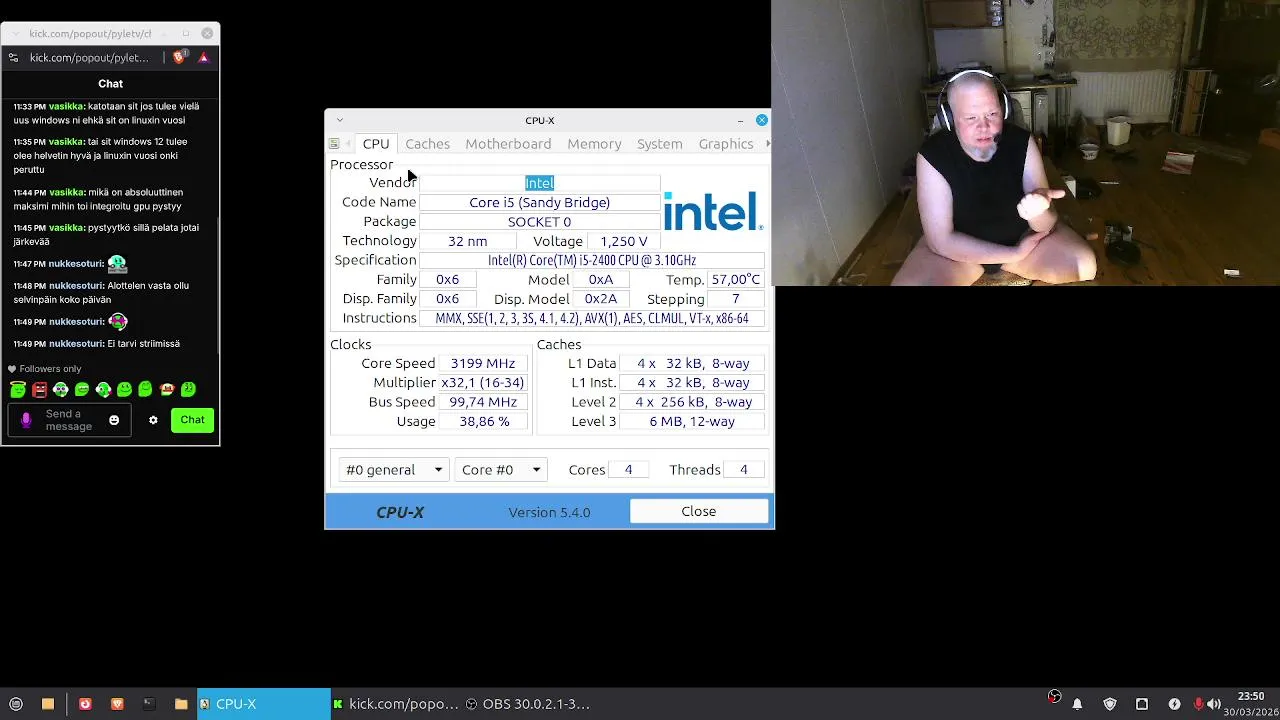1280x720 pixels.
Task: Open site settings icon in Kick address bar
Action: [13, 58]
